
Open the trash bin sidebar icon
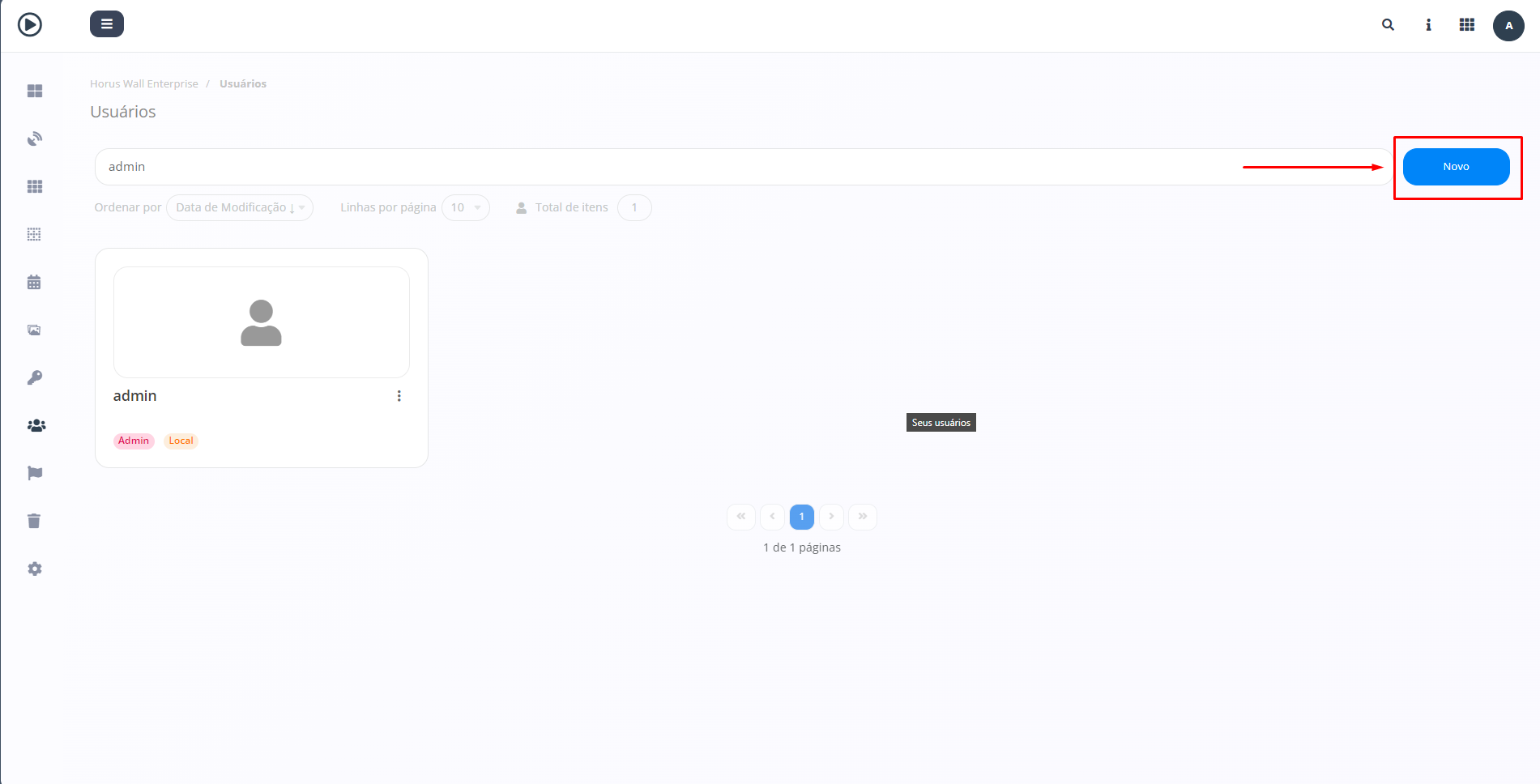[x=34, y=521]
